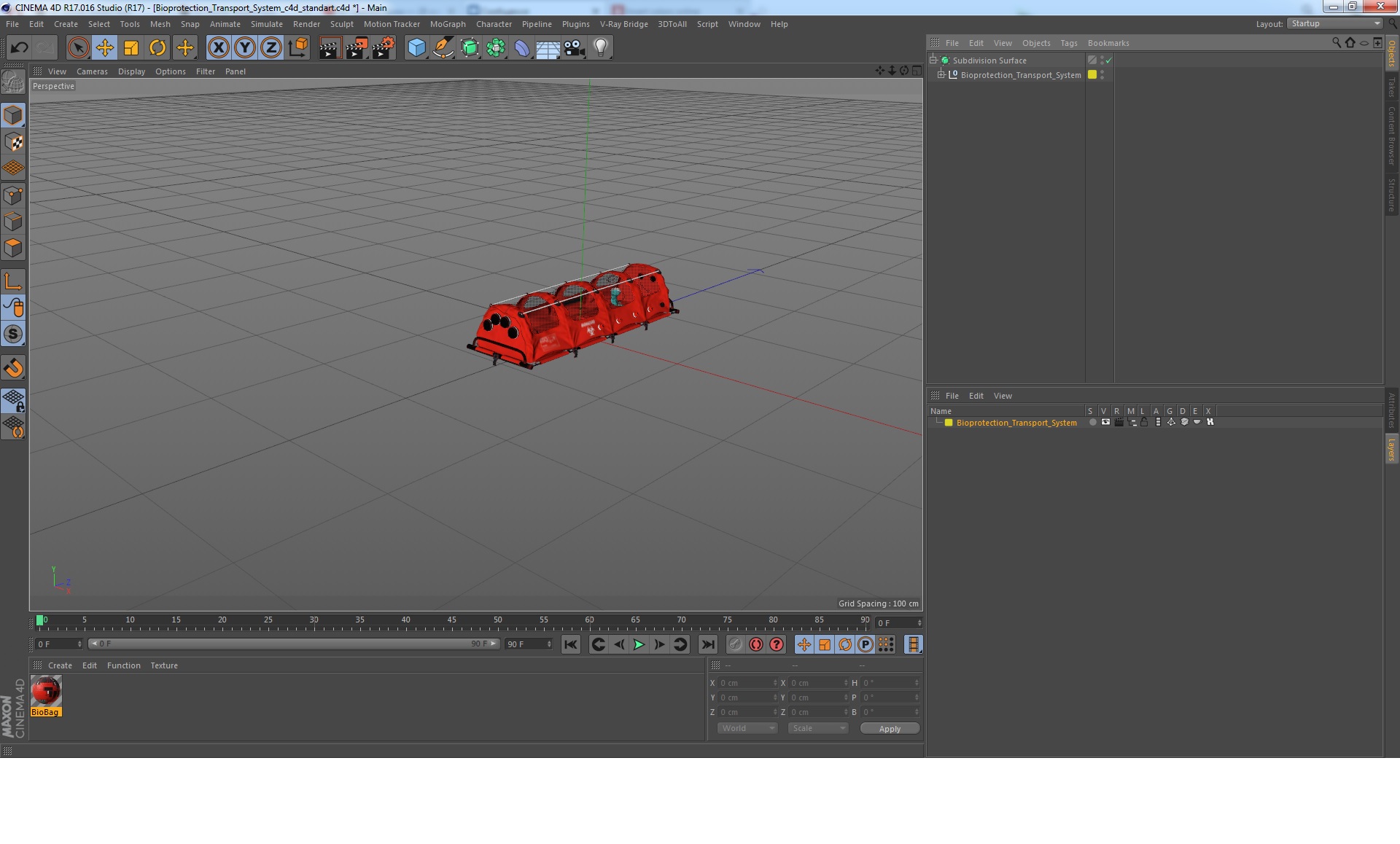Screen dimensions: 1400x844
Task: Click the Undo arrow icon
Action: pyautogui.click(x=19, y=48)
